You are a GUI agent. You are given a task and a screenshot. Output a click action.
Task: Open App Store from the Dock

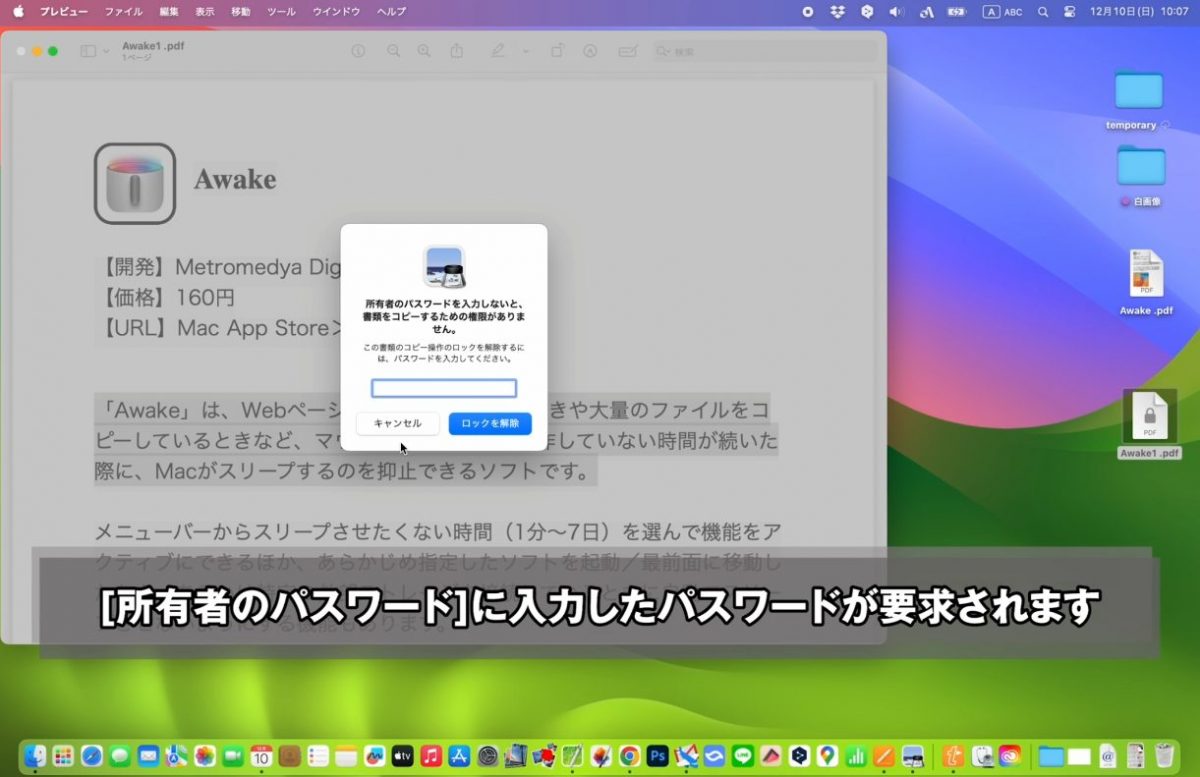(x=460, y=755)
